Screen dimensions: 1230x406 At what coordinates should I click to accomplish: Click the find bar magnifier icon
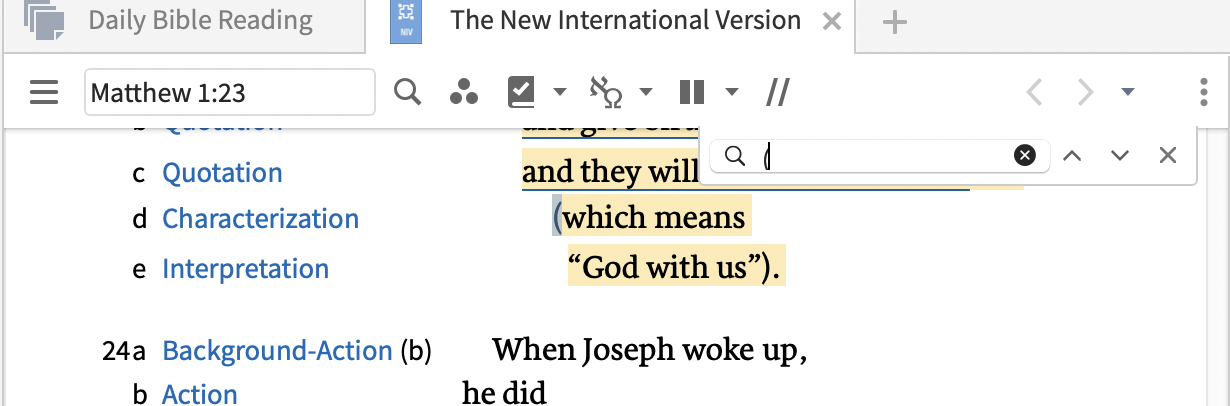[735, 155]
